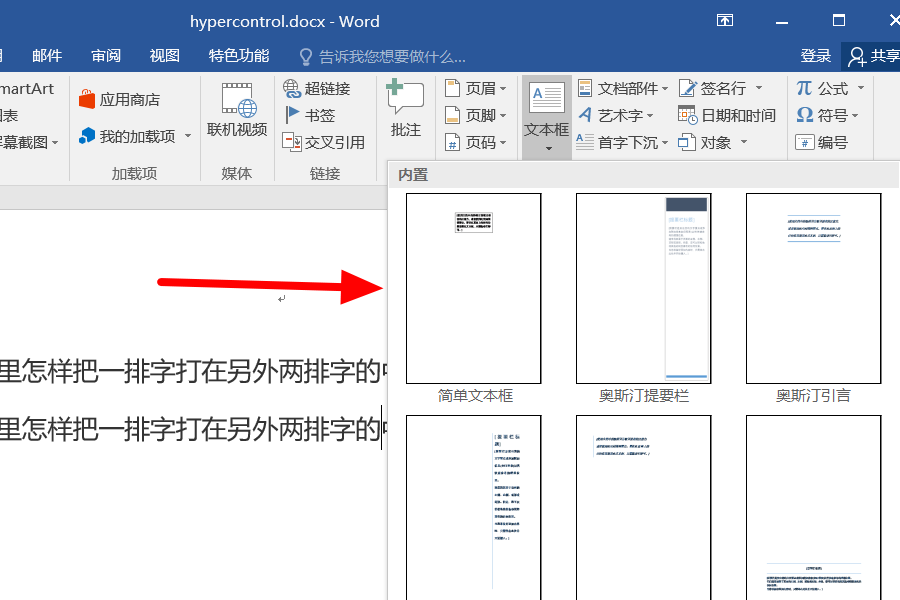Click the 页眉 header icon

pos(452,88)
